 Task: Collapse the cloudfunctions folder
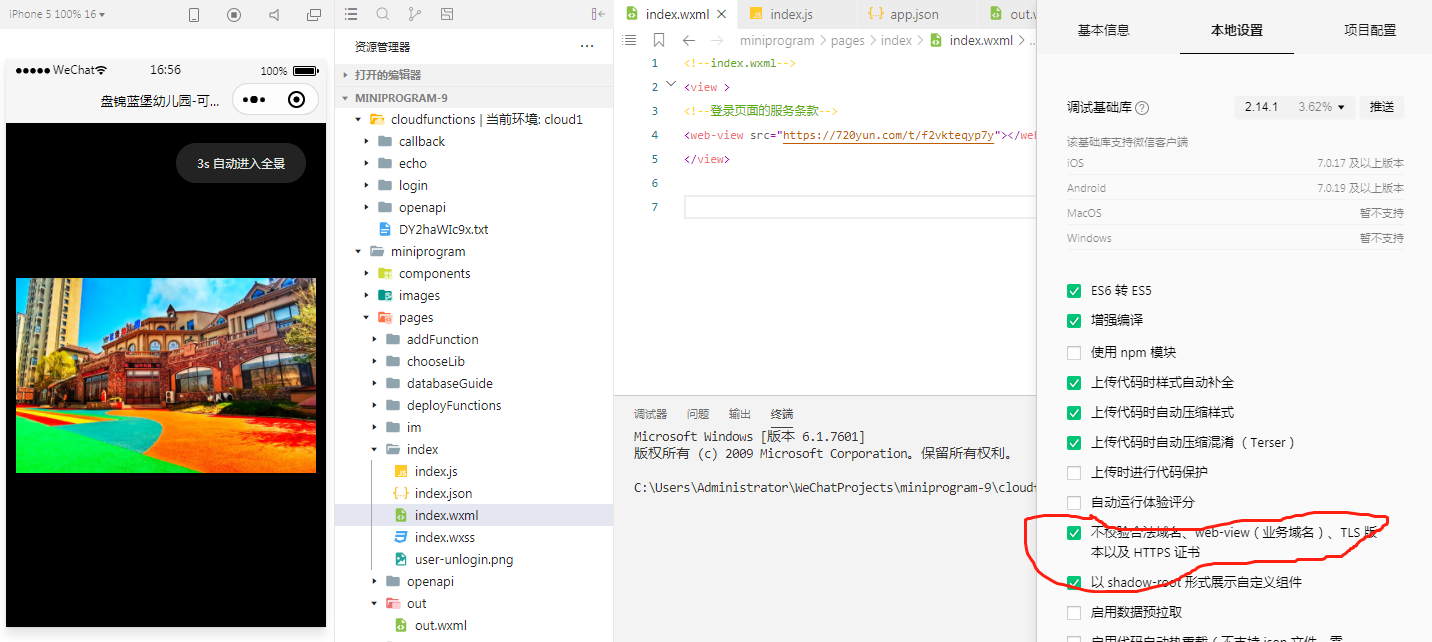(358, 119)
